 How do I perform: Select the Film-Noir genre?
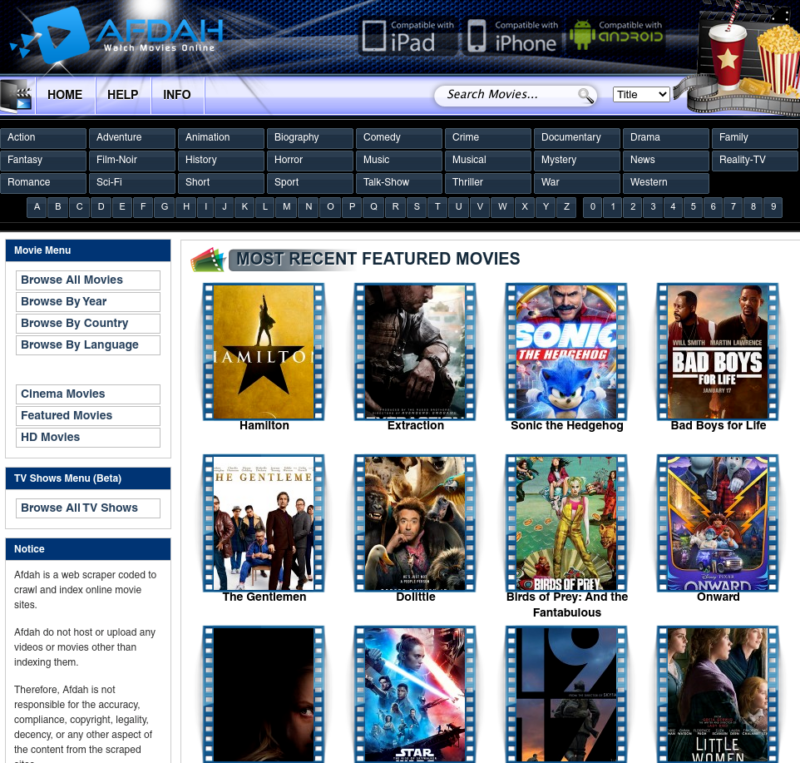tap(132, 160)
